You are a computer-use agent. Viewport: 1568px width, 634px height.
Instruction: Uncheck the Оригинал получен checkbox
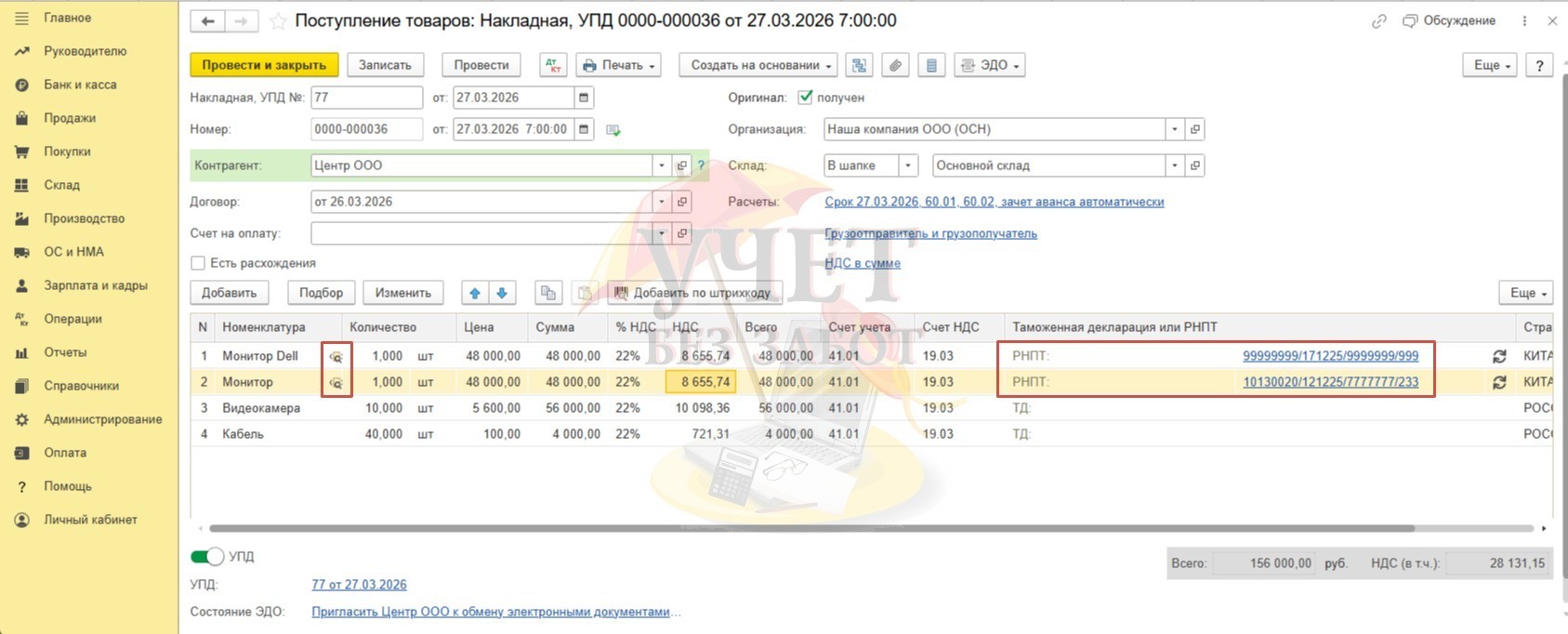(806, 98)
